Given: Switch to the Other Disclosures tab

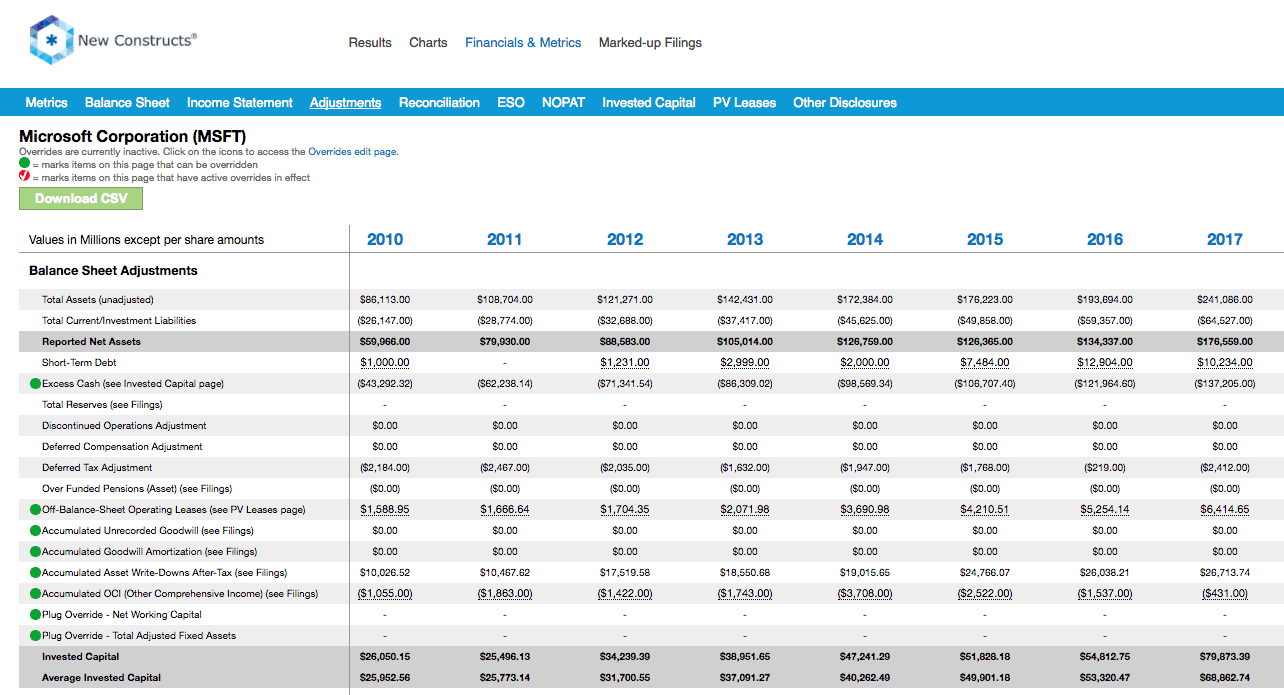Looking at the screenshot, I should (845, 102).
